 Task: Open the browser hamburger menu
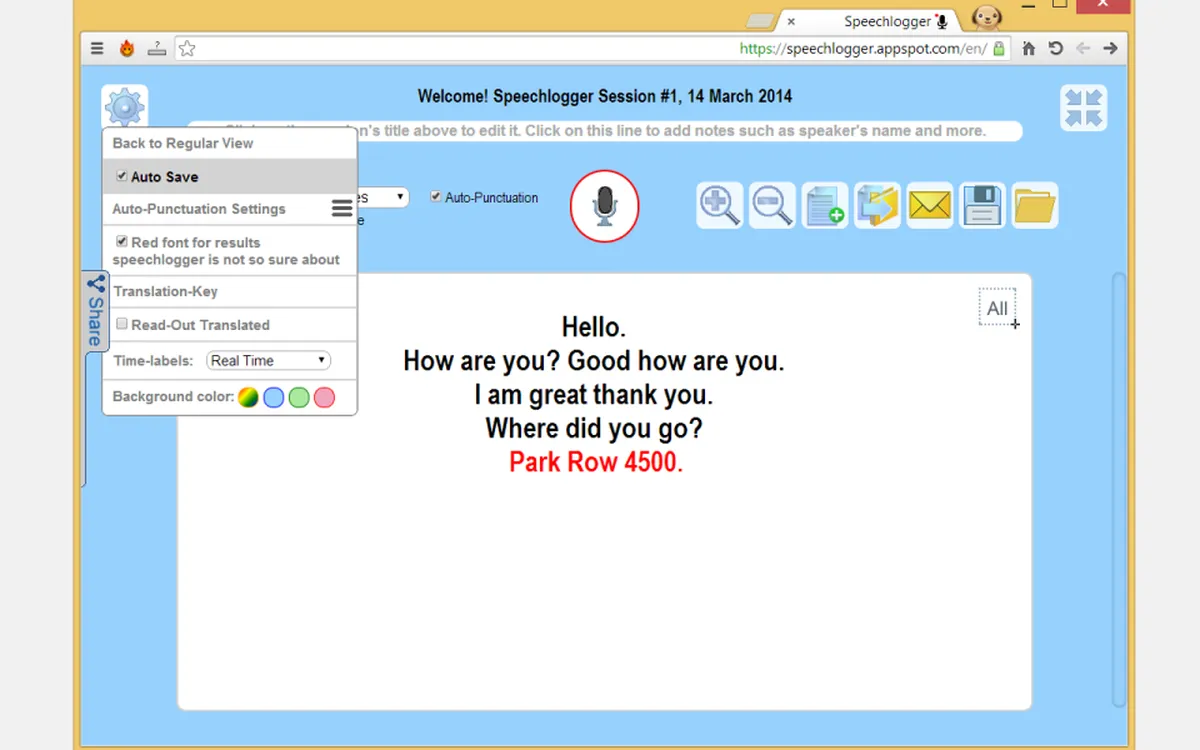[x=97, y=48]
